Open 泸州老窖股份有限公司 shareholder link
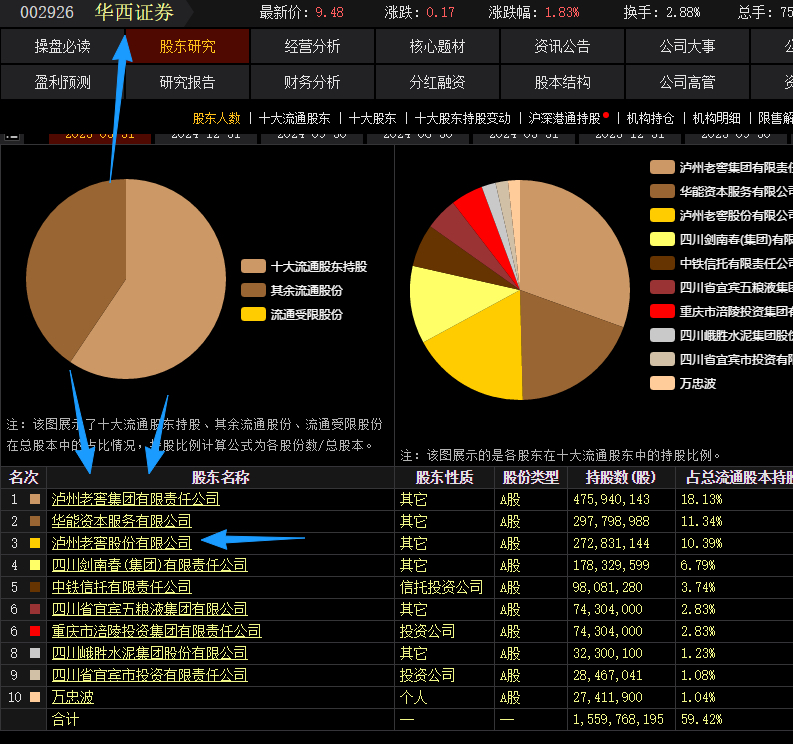793x744 pixels. pos(121,543)
